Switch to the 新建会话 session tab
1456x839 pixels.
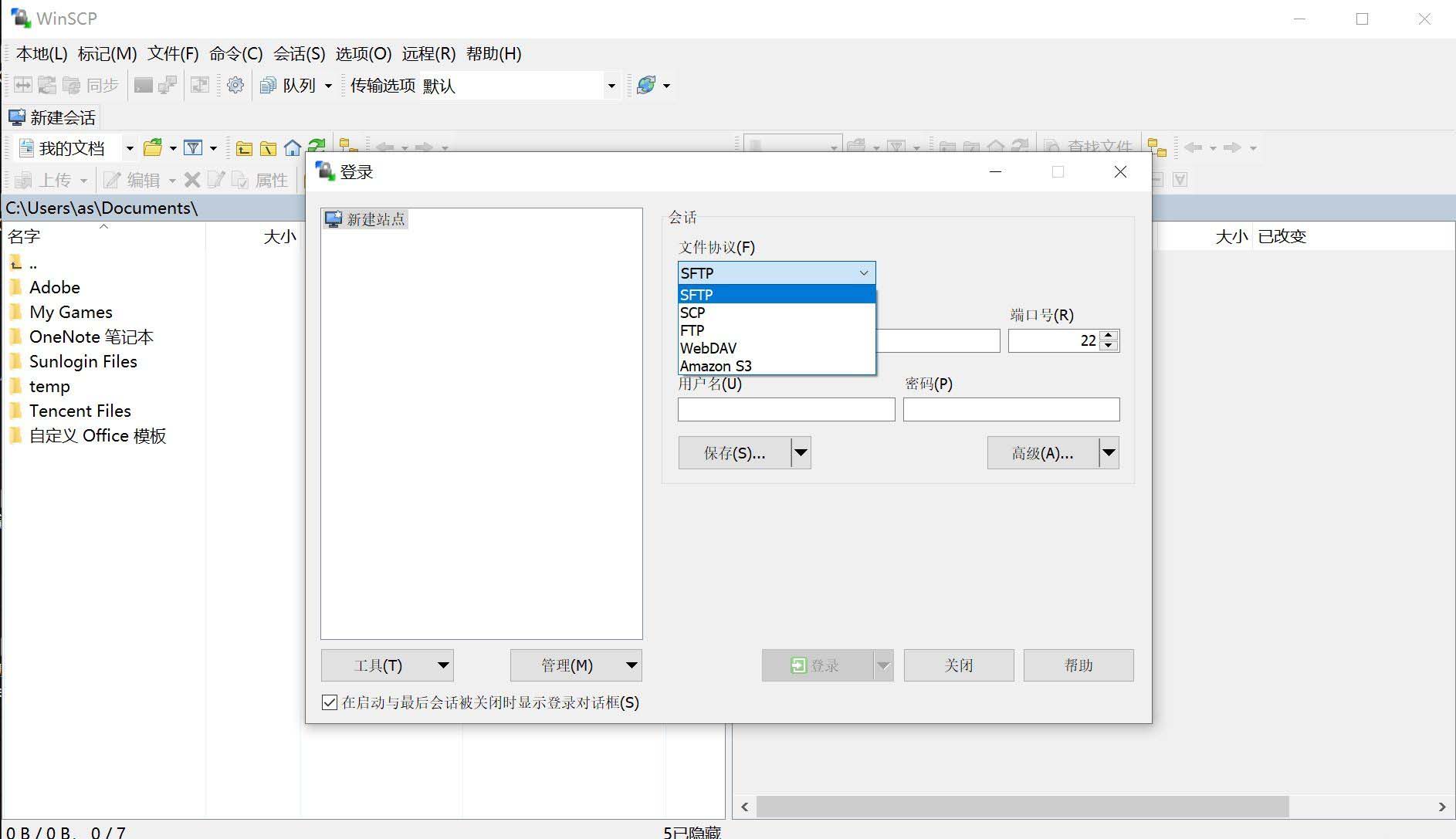click(52, 117)
